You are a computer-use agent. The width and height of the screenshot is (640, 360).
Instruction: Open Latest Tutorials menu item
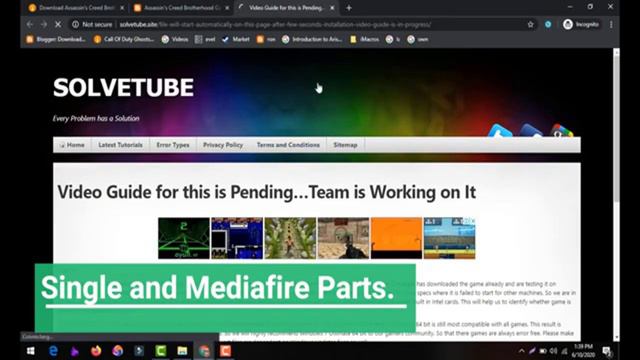[x=120, y=145]
